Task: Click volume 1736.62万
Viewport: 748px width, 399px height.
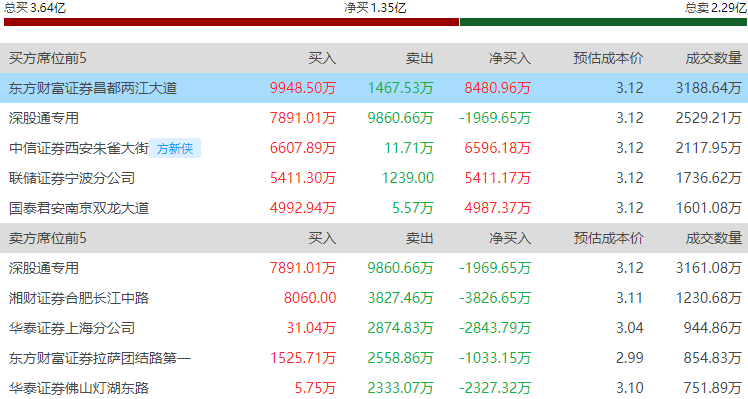Action: coord(709,178)
